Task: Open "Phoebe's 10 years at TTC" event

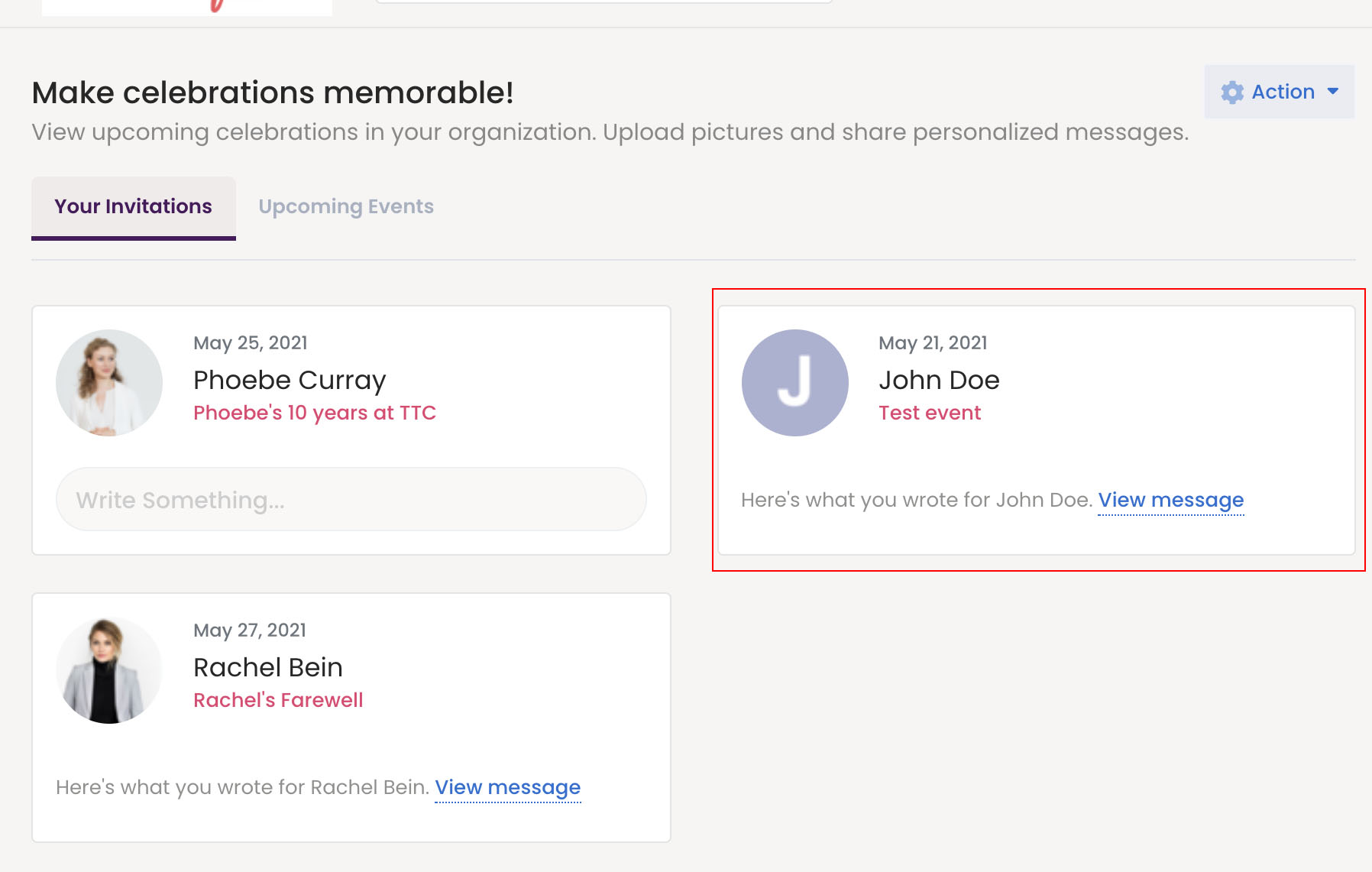Action: coord(314,413)
